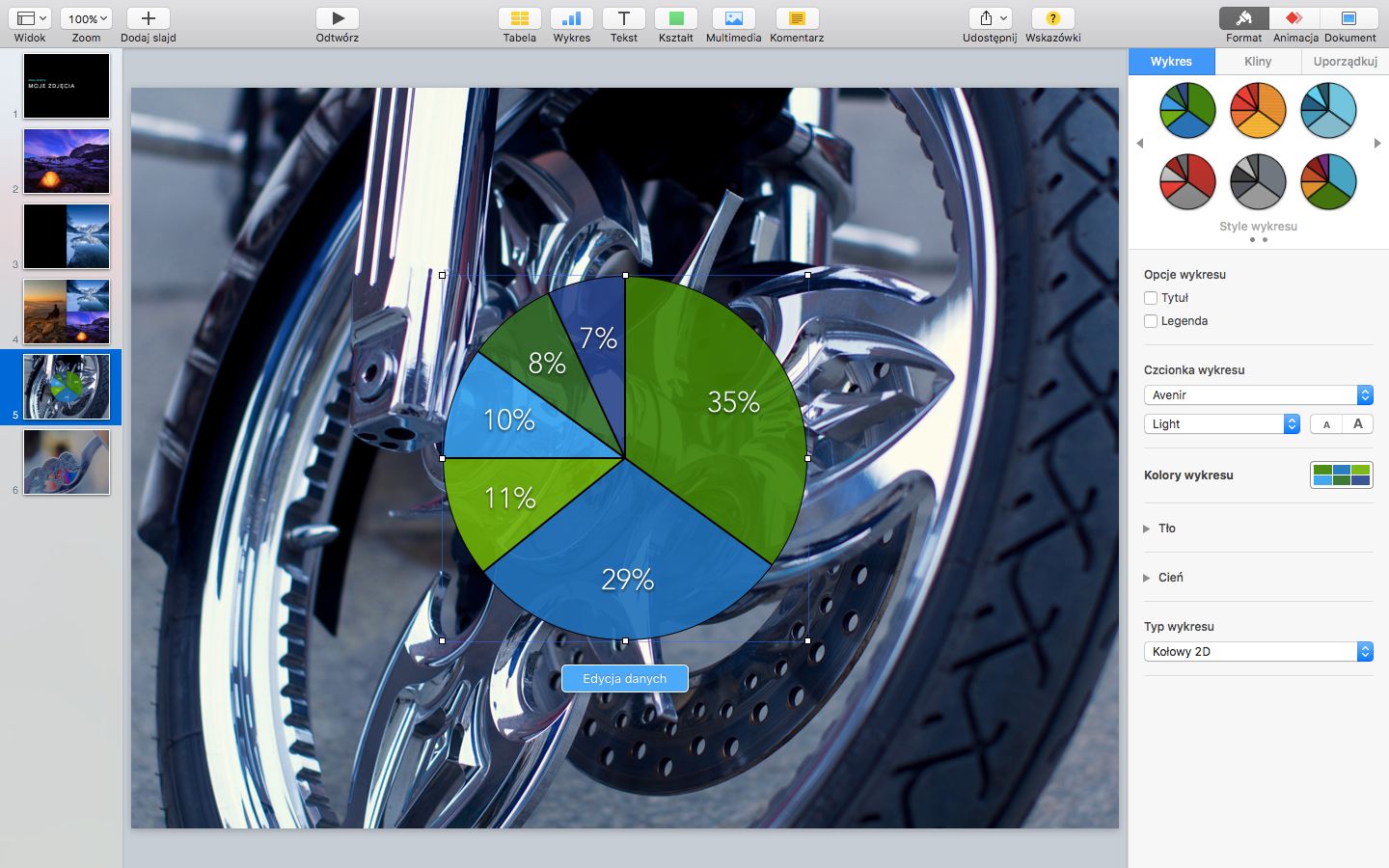
Task: Enable the Tytuł checkbox
Action: tap(1151, 298)
